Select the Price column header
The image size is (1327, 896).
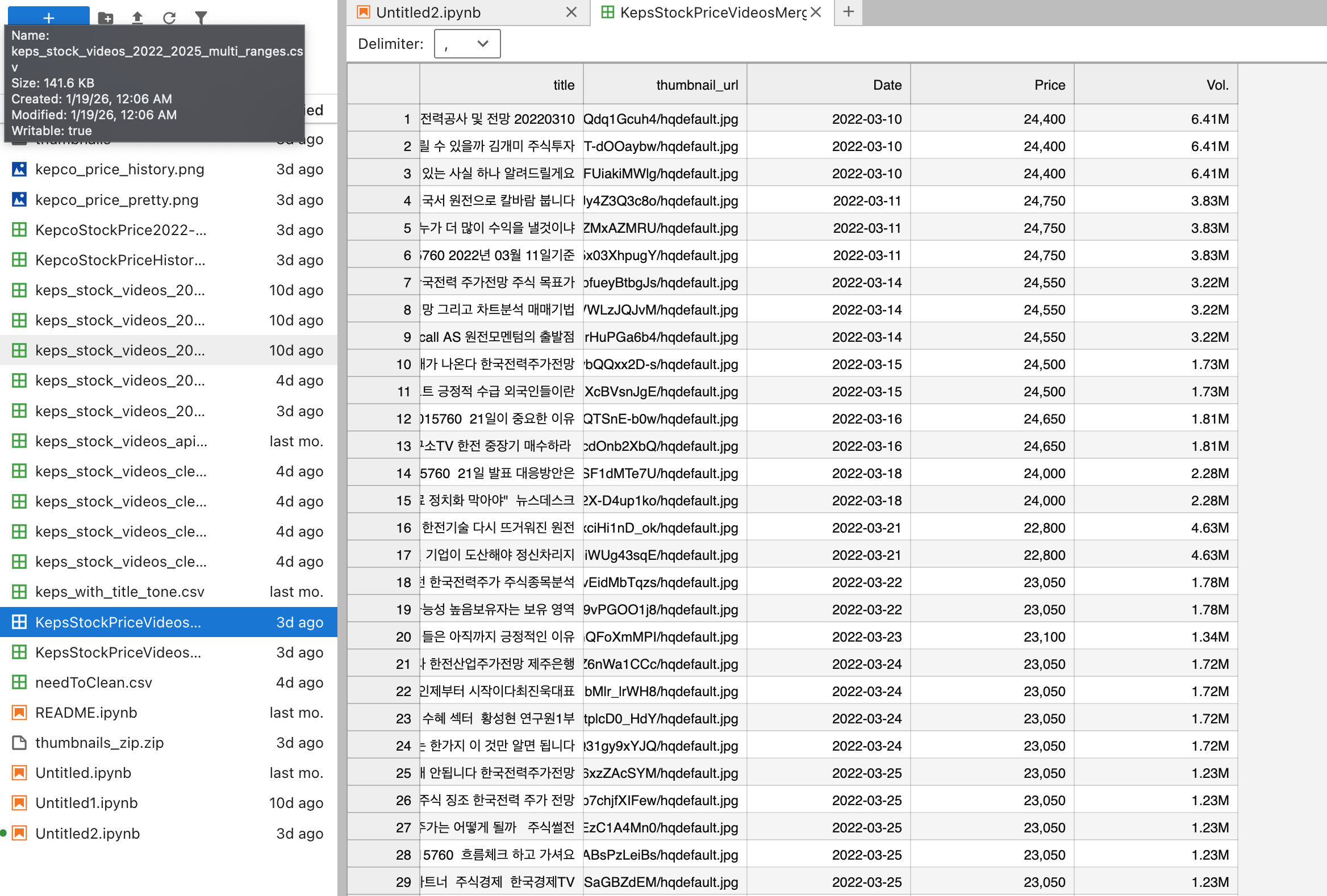(1049, 84)
